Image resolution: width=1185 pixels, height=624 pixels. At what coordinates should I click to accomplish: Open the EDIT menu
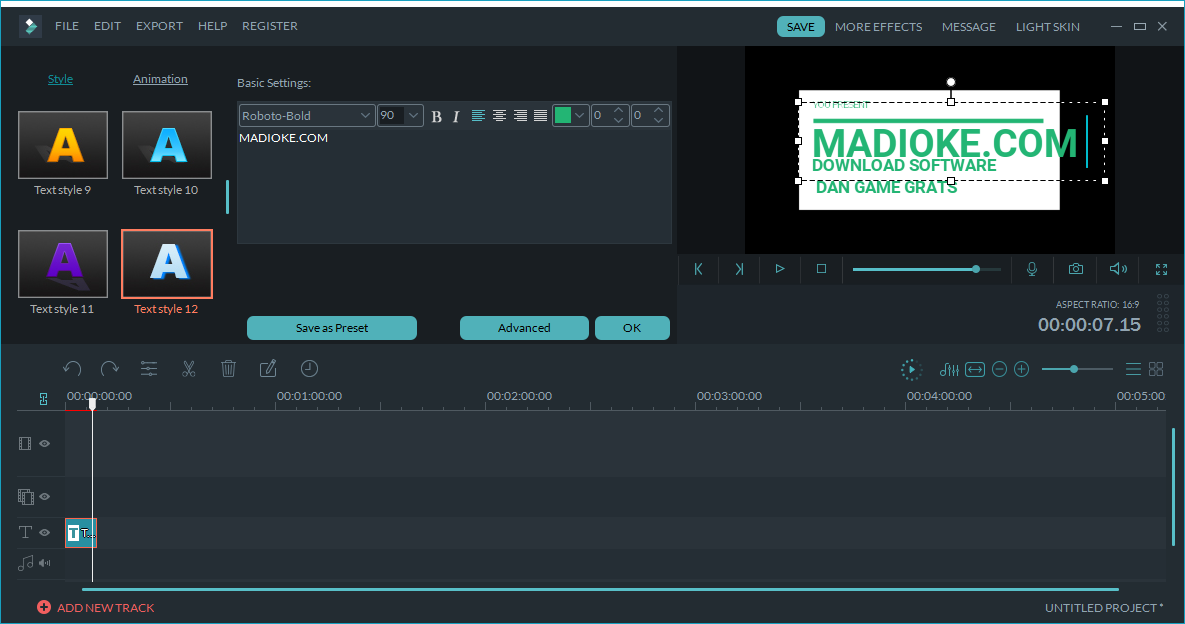107,26
